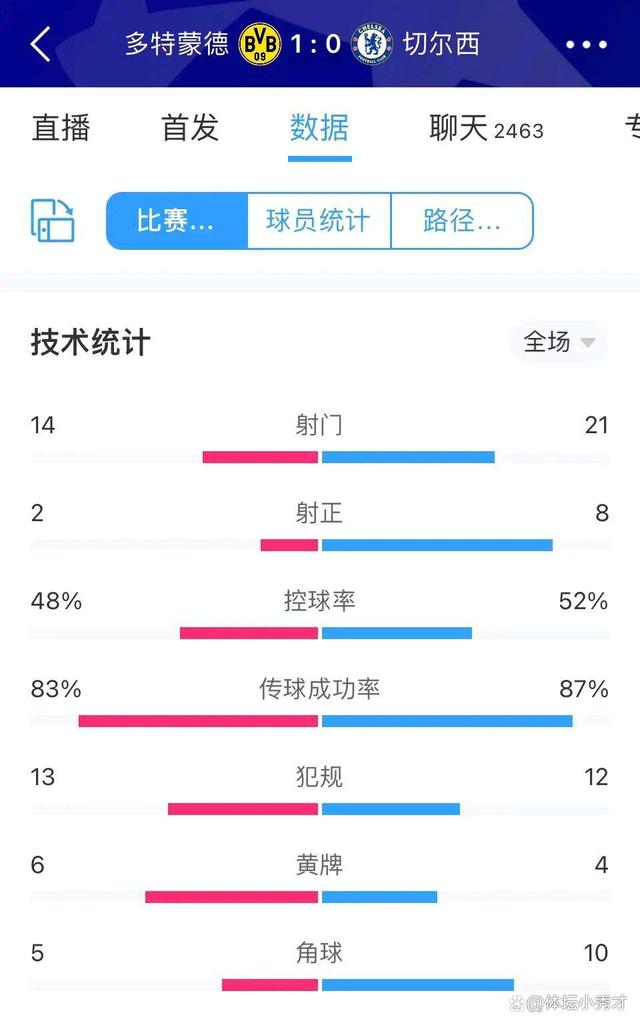The image size is (640, 1025).
Task: Tap the Dortmund BVB team badge
Action: [260, 43]
